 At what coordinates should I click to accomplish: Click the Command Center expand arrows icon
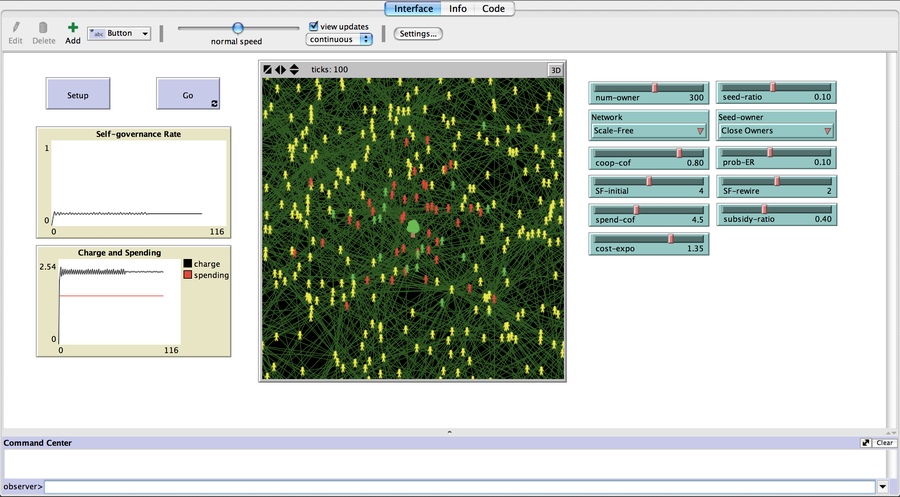coord(865,442)
